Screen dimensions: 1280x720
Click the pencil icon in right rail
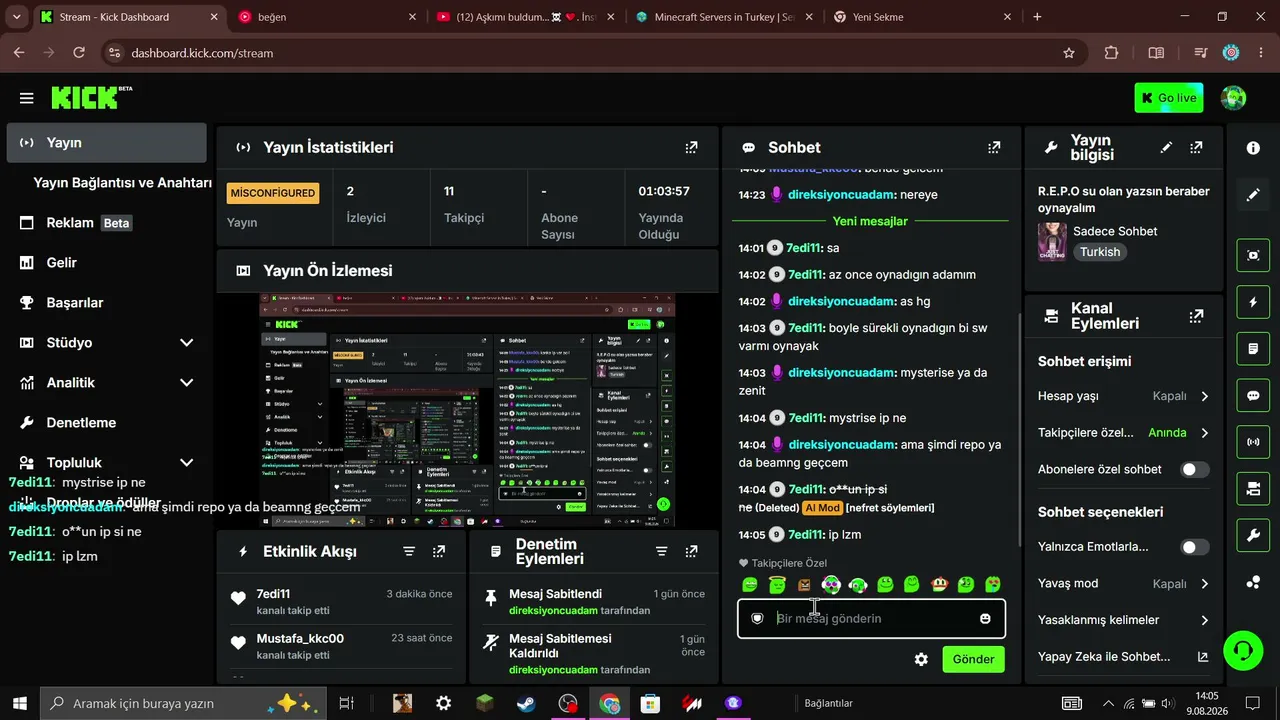(1253, 195)
